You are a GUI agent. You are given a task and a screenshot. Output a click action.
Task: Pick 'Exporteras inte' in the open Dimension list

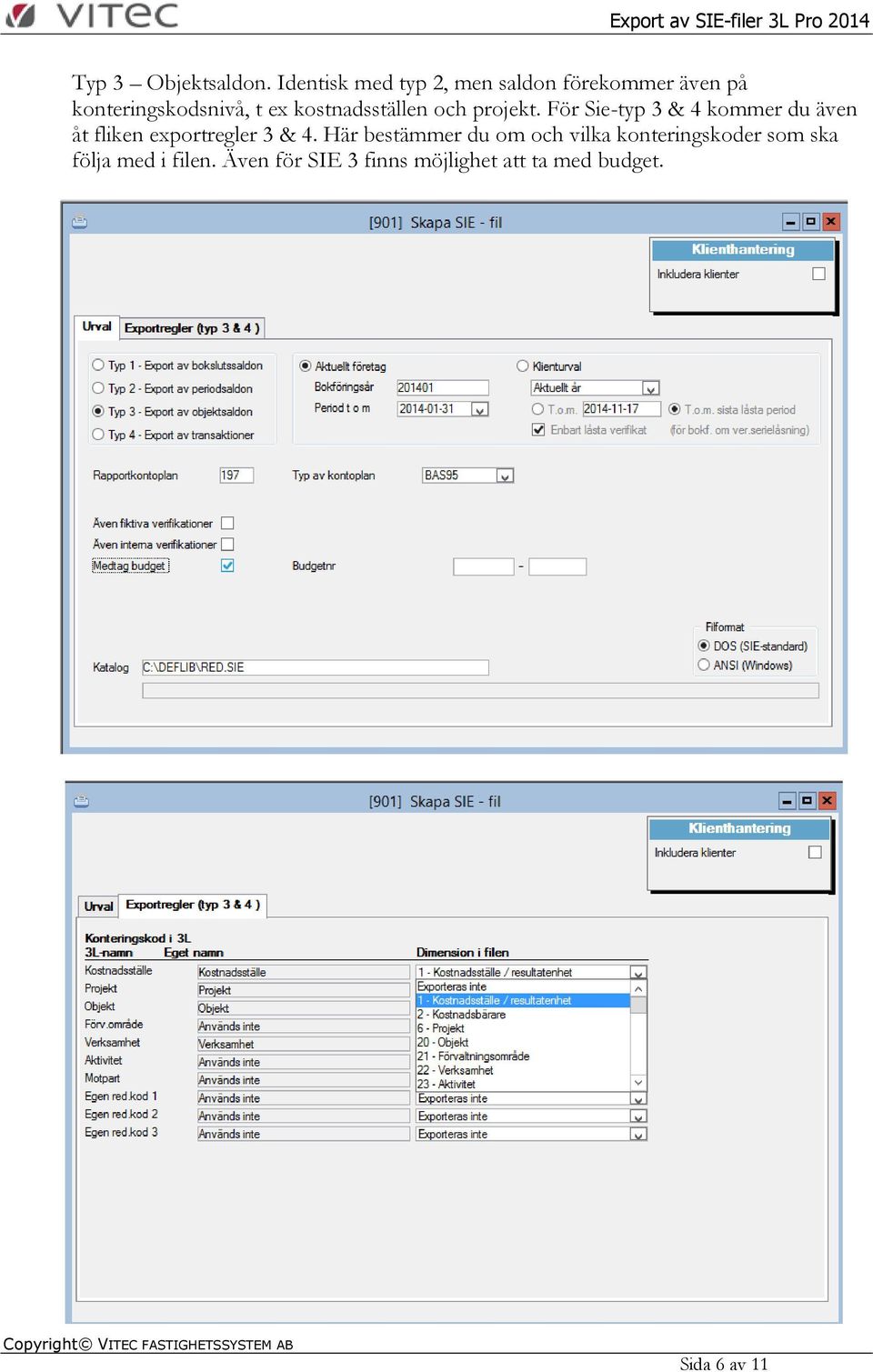523,986
